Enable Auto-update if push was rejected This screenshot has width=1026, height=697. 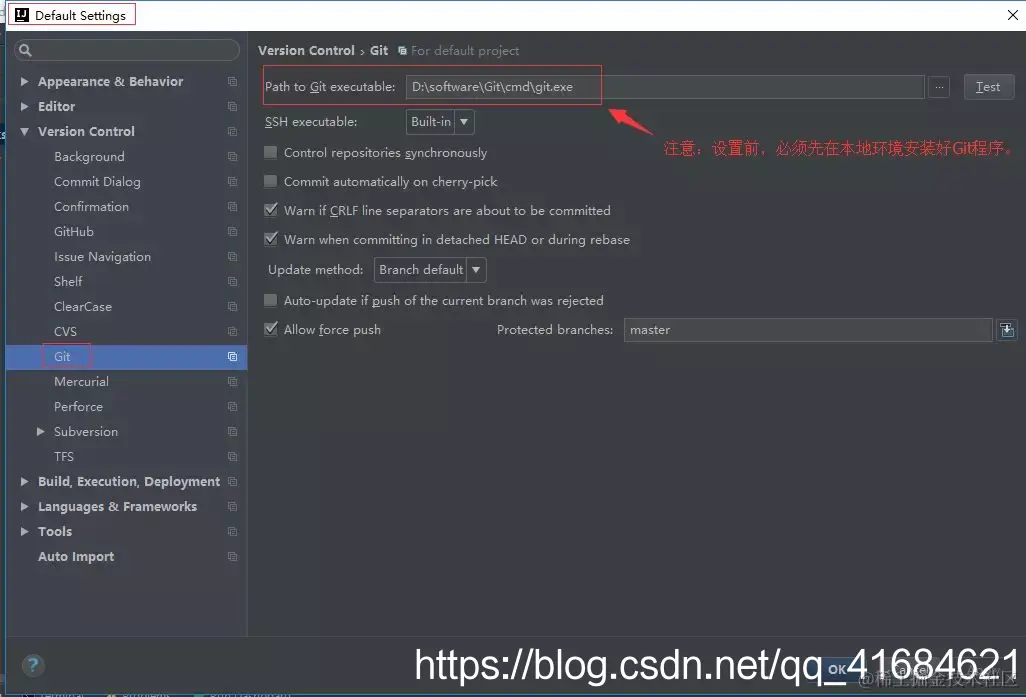[x=270, y=300]
